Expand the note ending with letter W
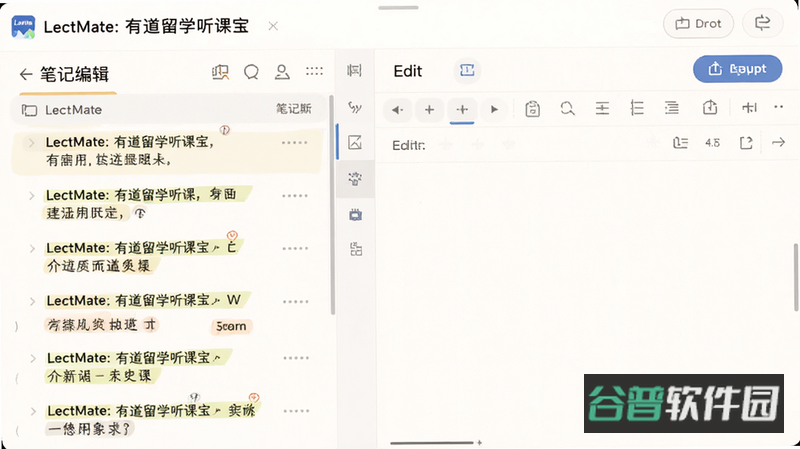This screenshot has width=800, height=449. [x=32, y=302]
